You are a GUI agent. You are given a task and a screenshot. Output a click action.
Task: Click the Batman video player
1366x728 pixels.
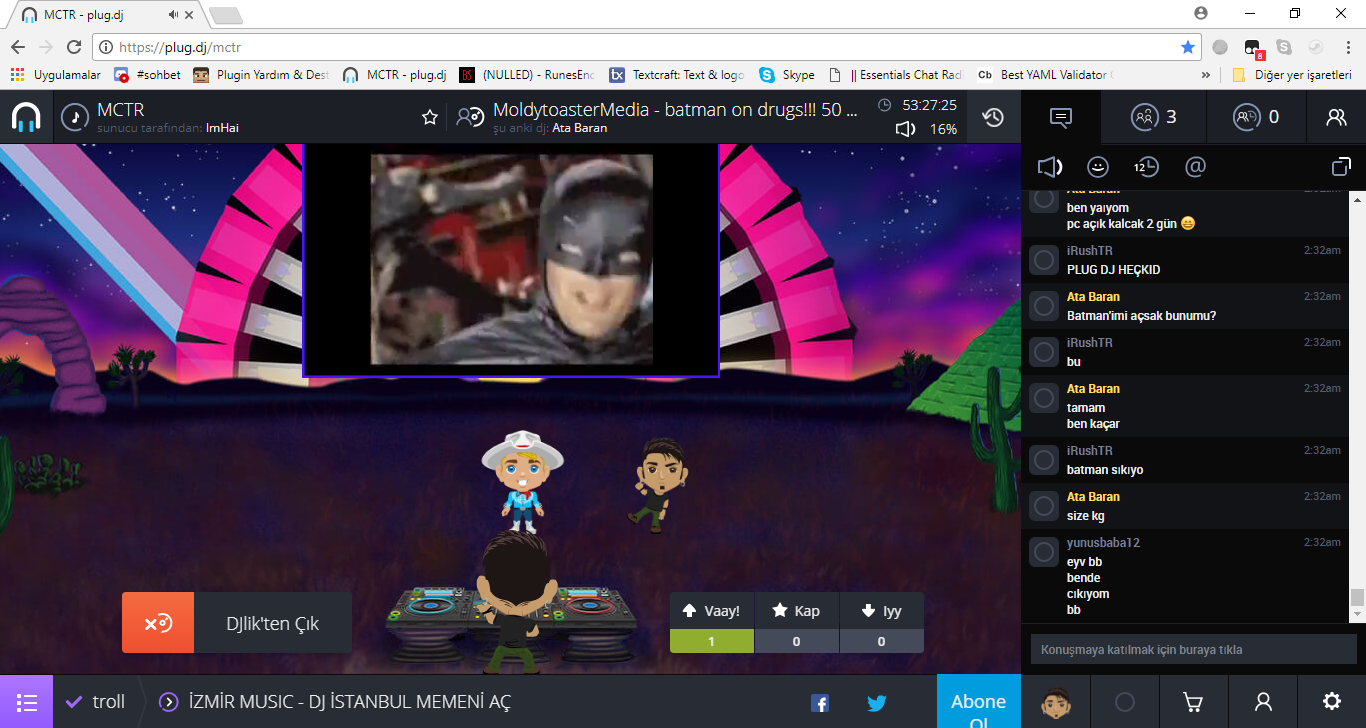tap(511, 259)
